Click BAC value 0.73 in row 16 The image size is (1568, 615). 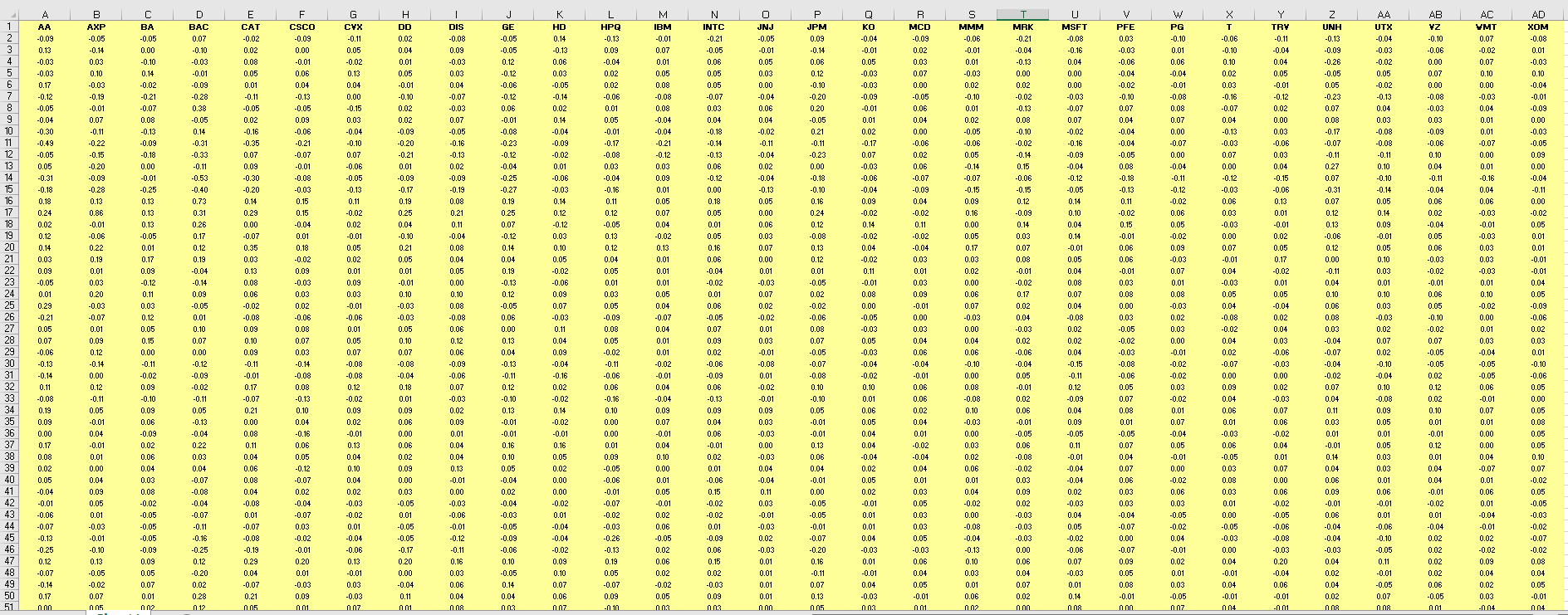[x=199, y=201]
